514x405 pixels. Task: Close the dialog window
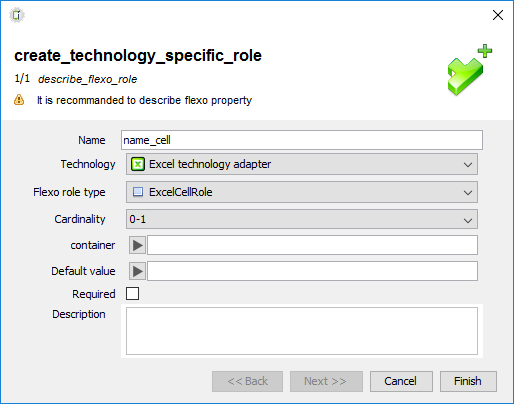[498, 15]
